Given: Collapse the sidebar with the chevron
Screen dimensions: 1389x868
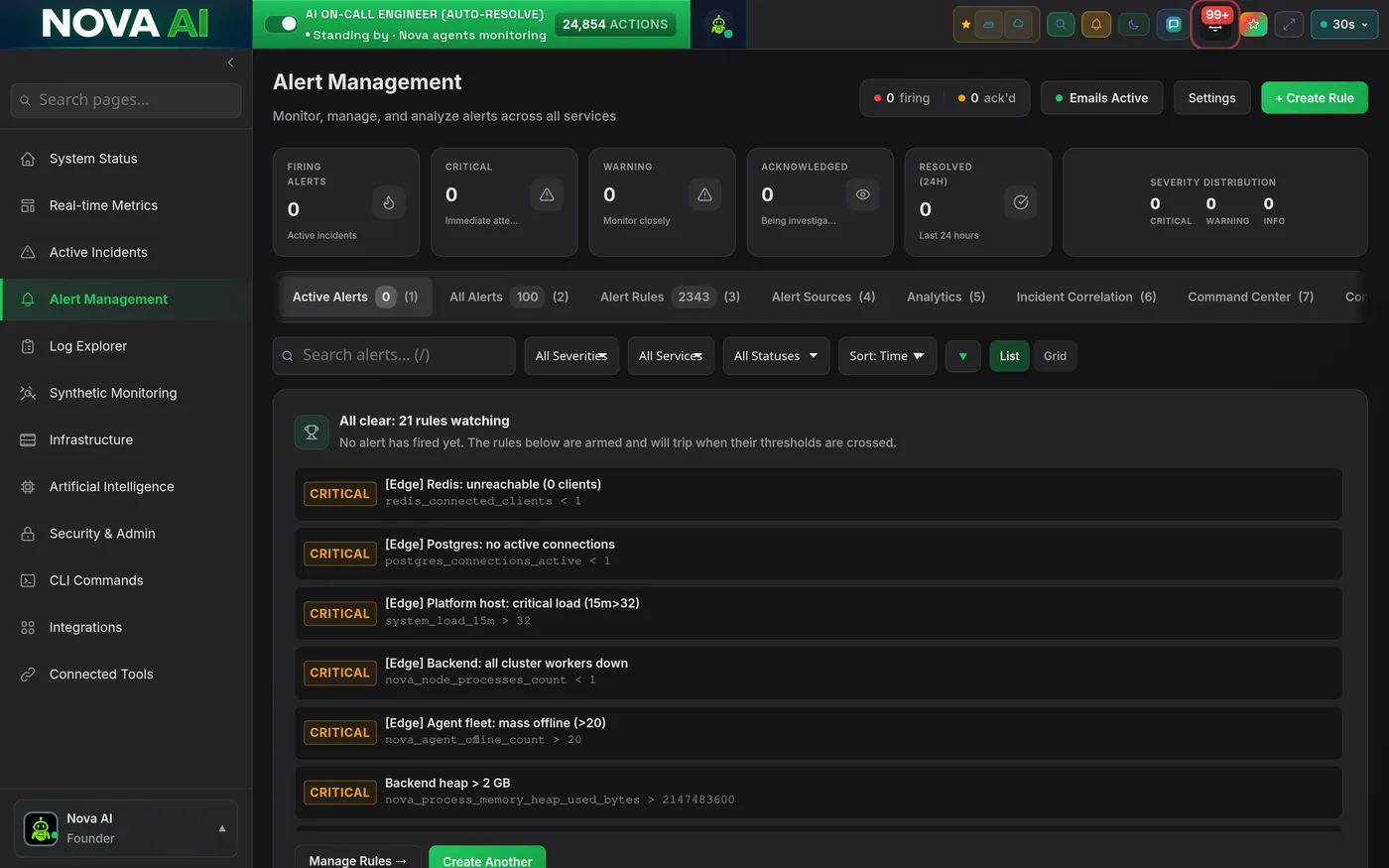Looking at the screenshot, I should 230,62.
